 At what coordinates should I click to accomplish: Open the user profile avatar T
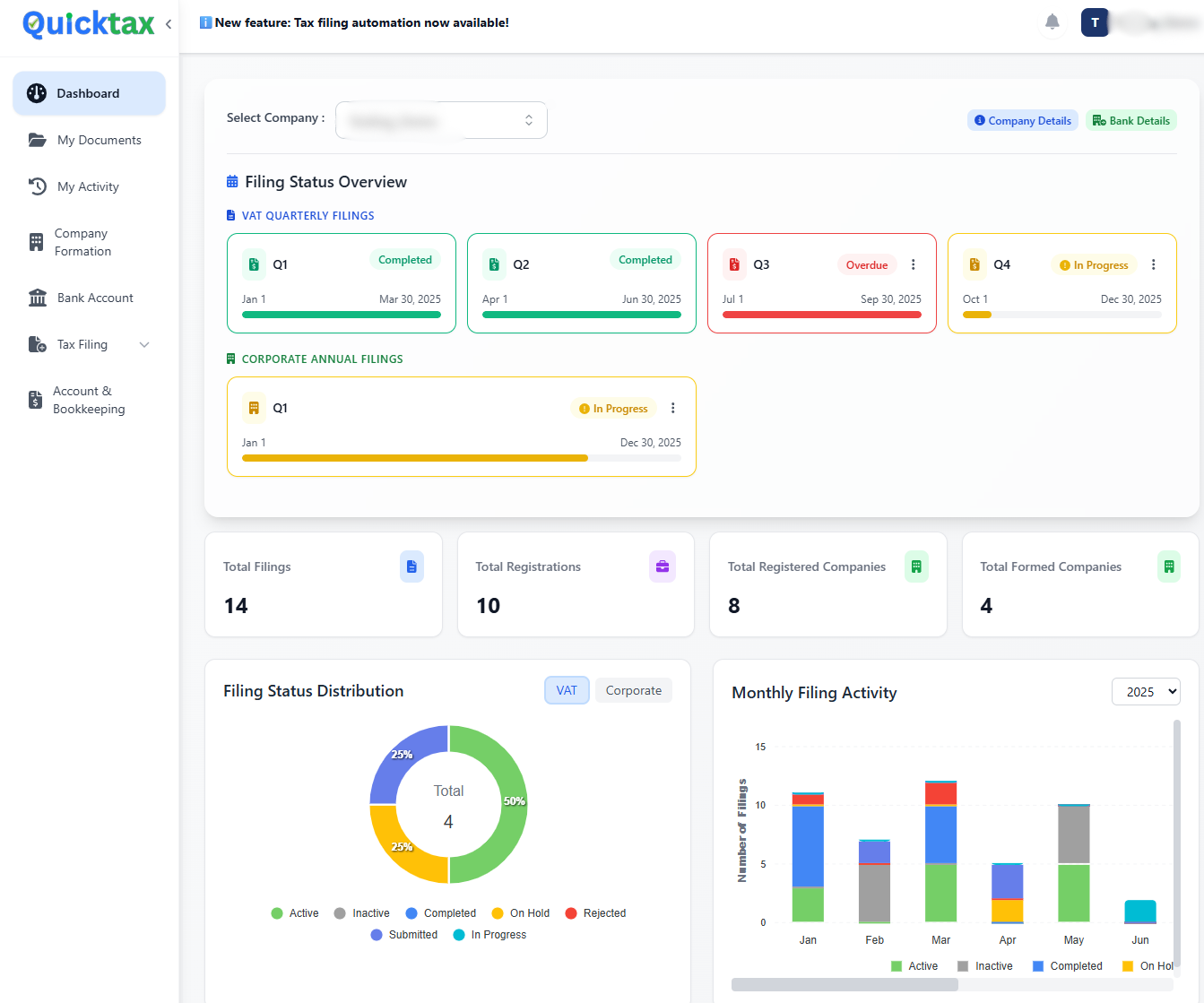1095,22
